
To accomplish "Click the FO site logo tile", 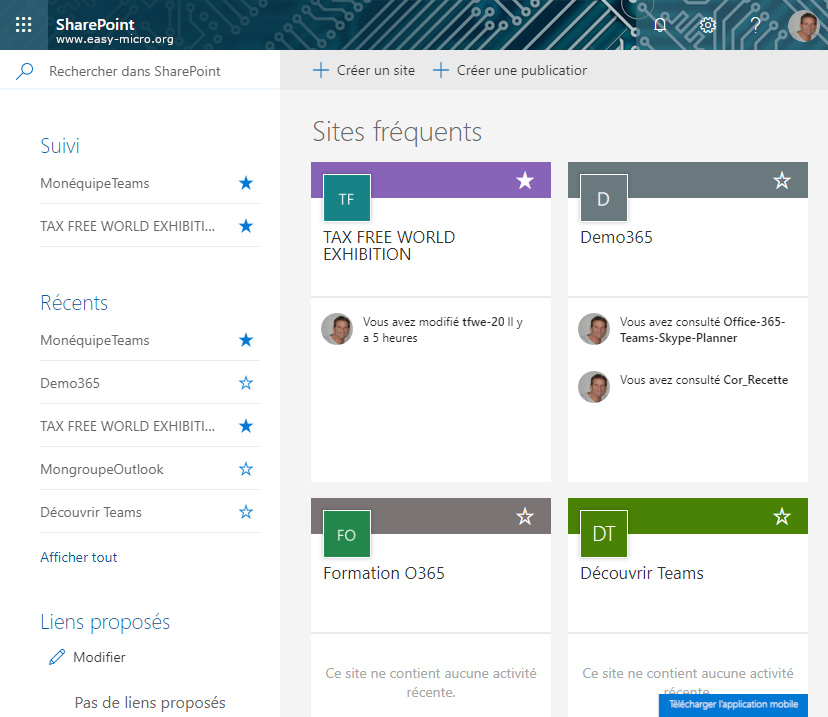I will tap(346, 534).
